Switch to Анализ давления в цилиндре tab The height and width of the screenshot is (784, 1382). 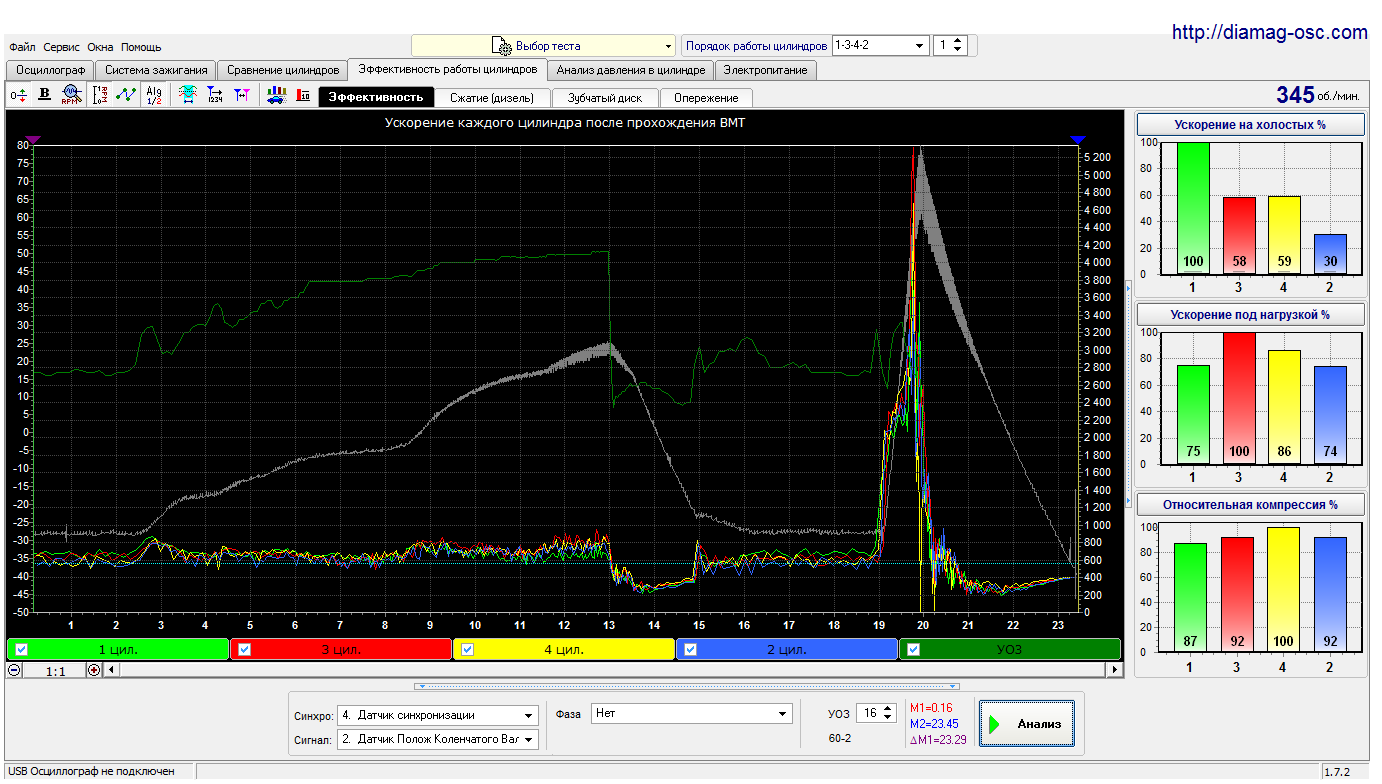(631, 70)
